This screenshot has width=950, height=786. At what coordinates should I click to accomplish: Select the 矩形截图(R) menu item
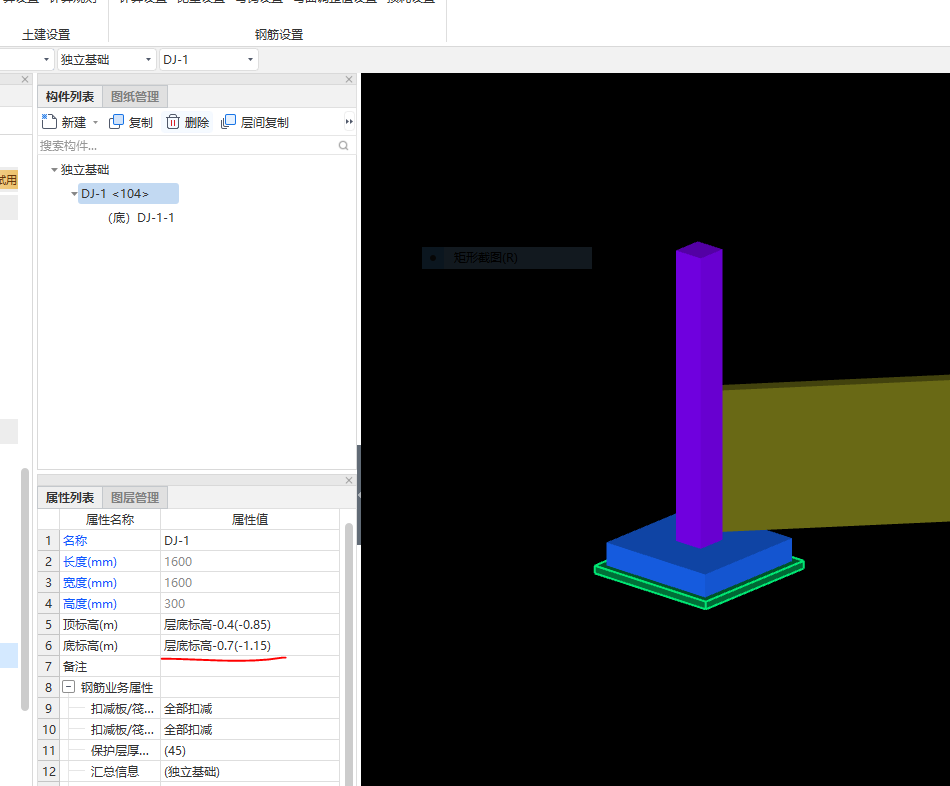(x=507, y=258)
